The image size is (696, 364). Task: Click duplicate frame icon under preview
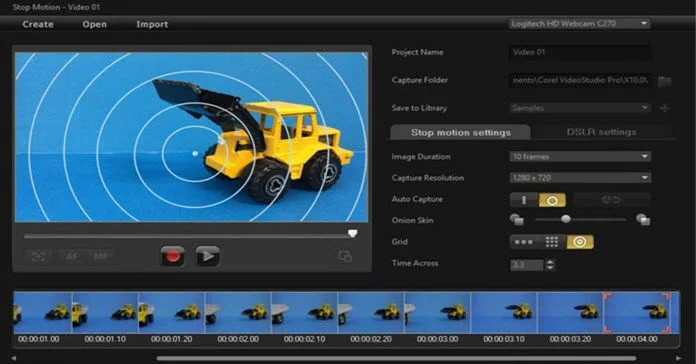345,256
